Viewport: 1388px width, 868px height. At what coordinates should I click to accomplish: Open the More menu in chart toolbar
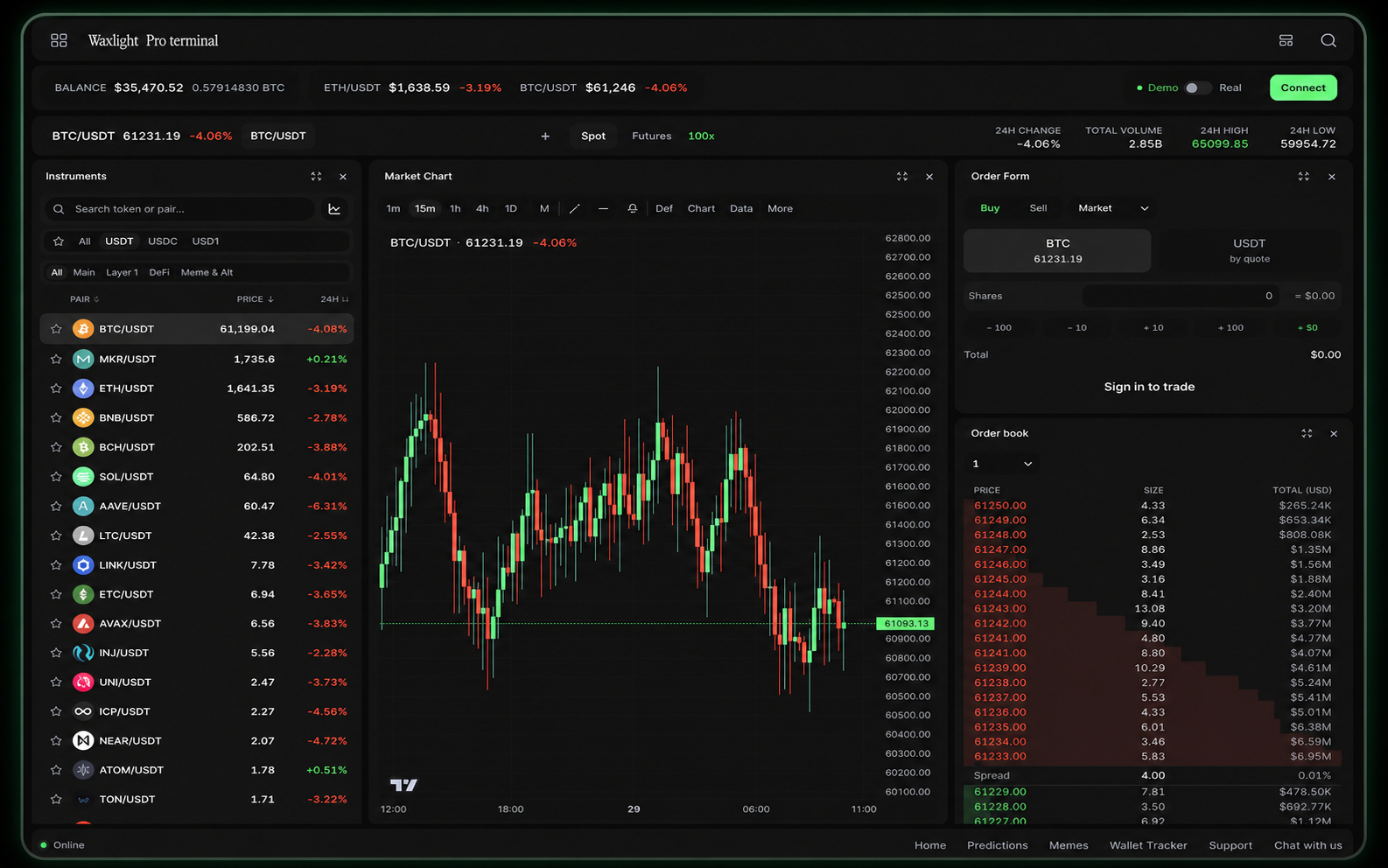780,208
